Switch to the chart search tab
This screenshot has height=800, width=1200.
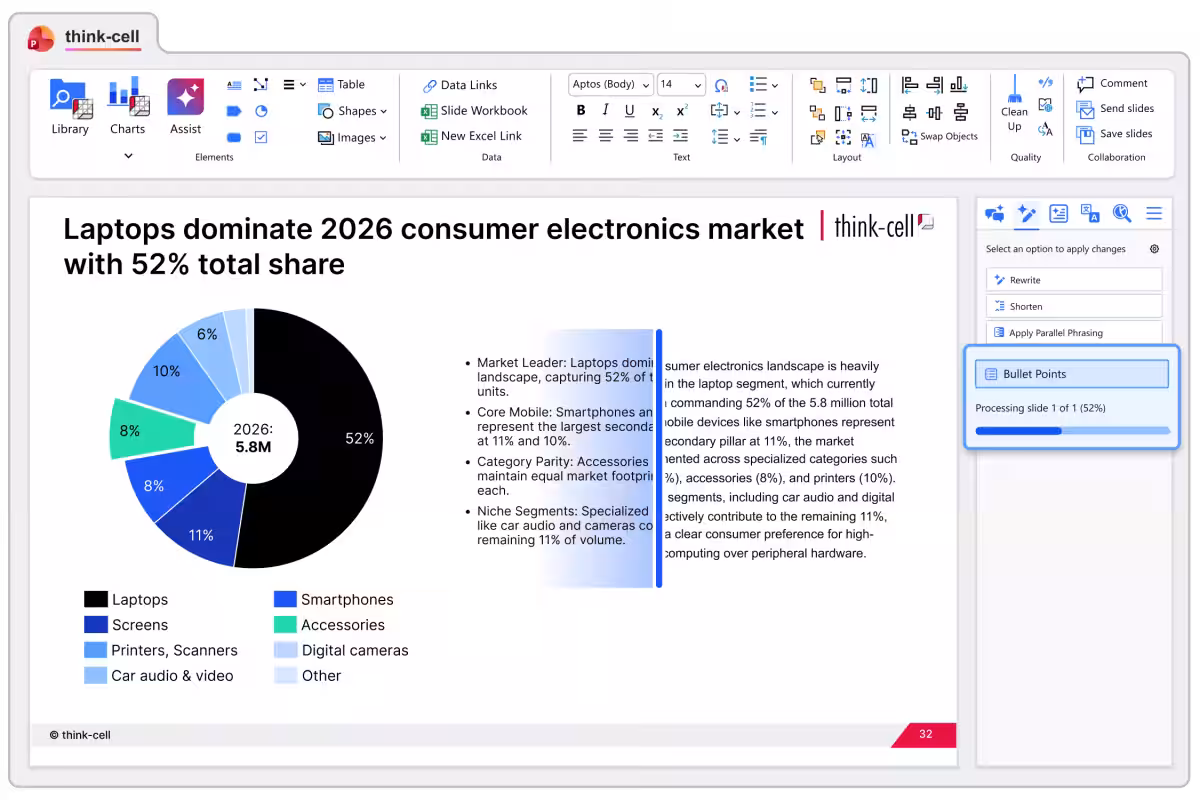[1122, 213]
